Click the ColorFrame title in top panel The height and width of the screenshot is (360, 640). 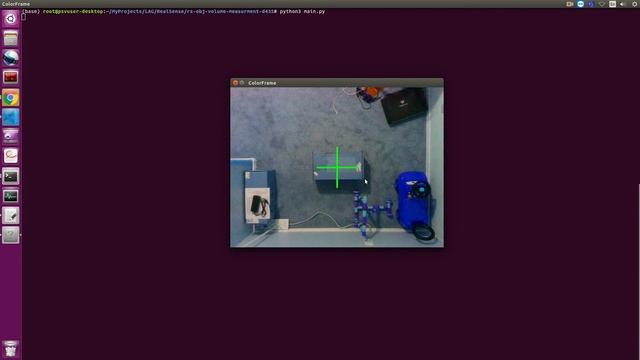[16, 4]
